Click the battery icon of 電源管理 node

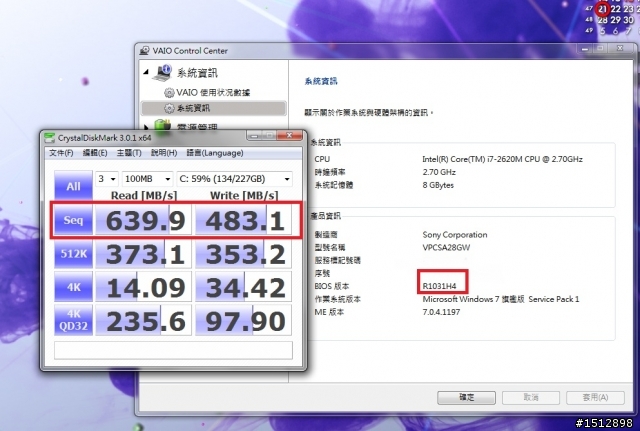click(162, 124)
